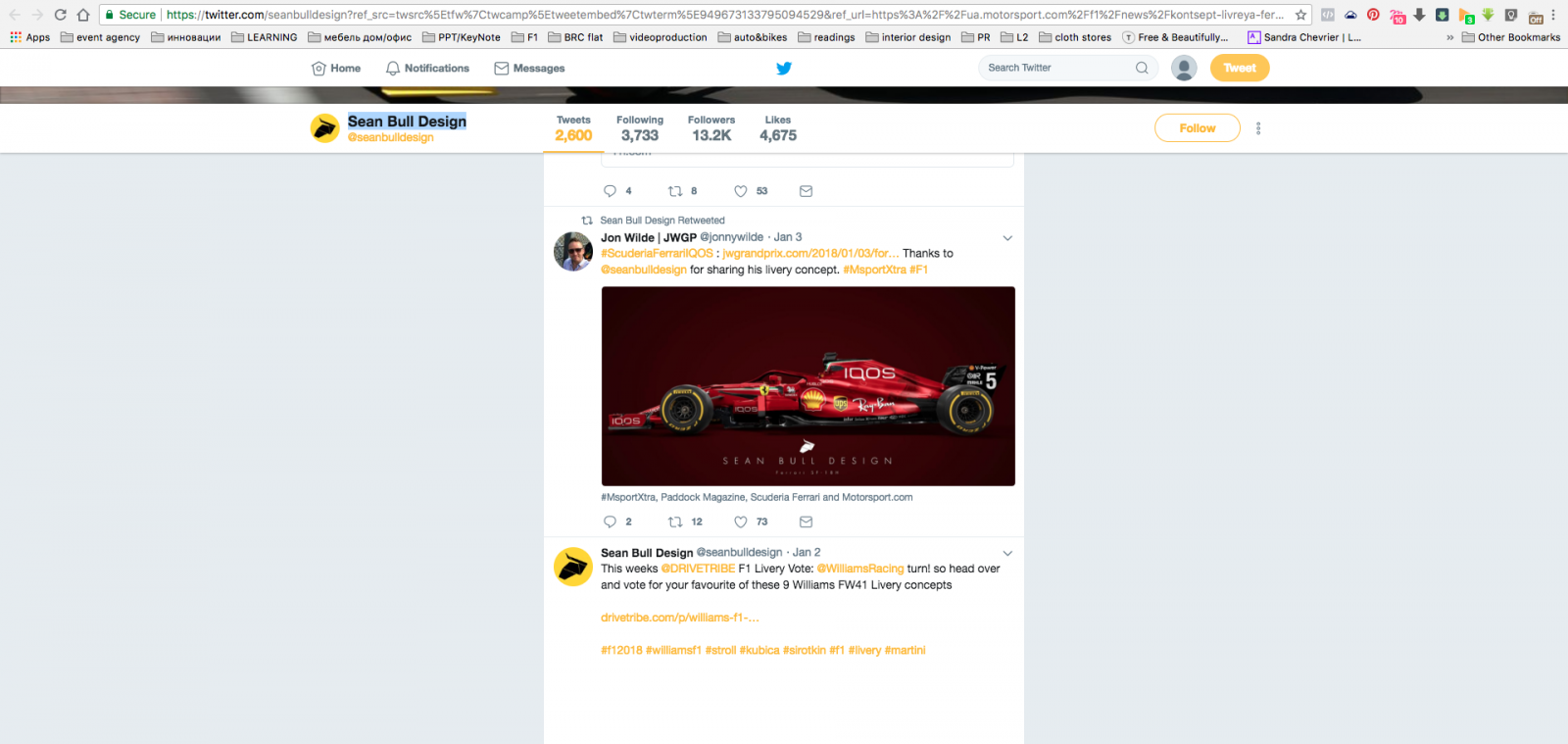Open more options dots next to Follow
Viewport: 1568px width, 744px height.
(1258, 128)
